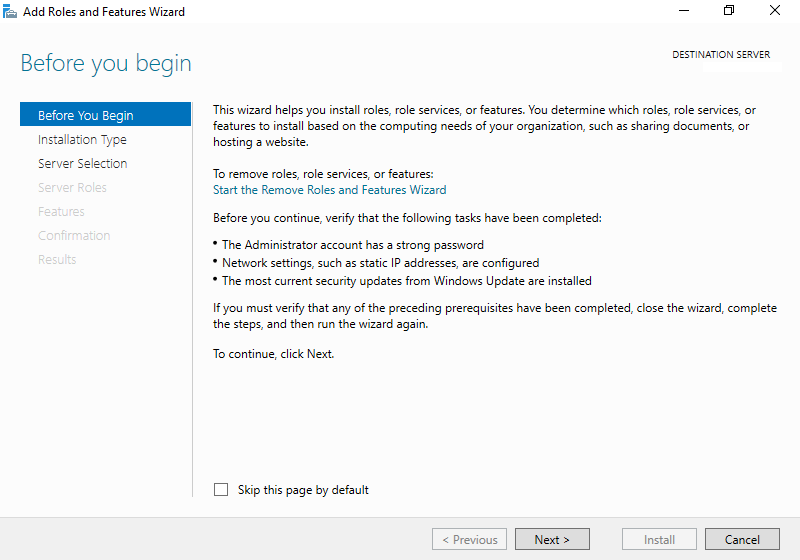Click 'Skip this page by default' label
The height and width of the screenshot is (560, 800).
pyautogui.click(x=303, y=490)
